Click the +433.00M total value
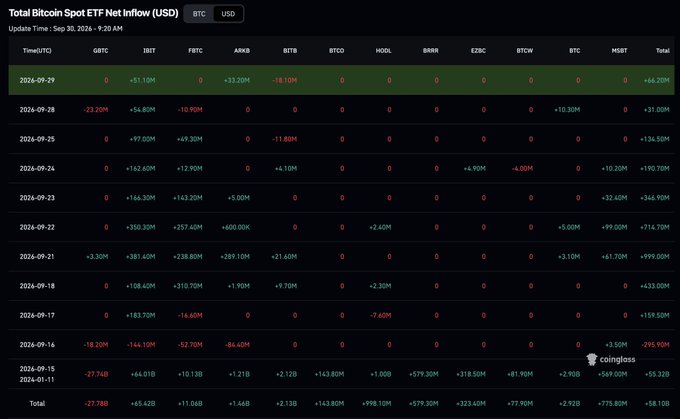680x419 pixels. 655,286
